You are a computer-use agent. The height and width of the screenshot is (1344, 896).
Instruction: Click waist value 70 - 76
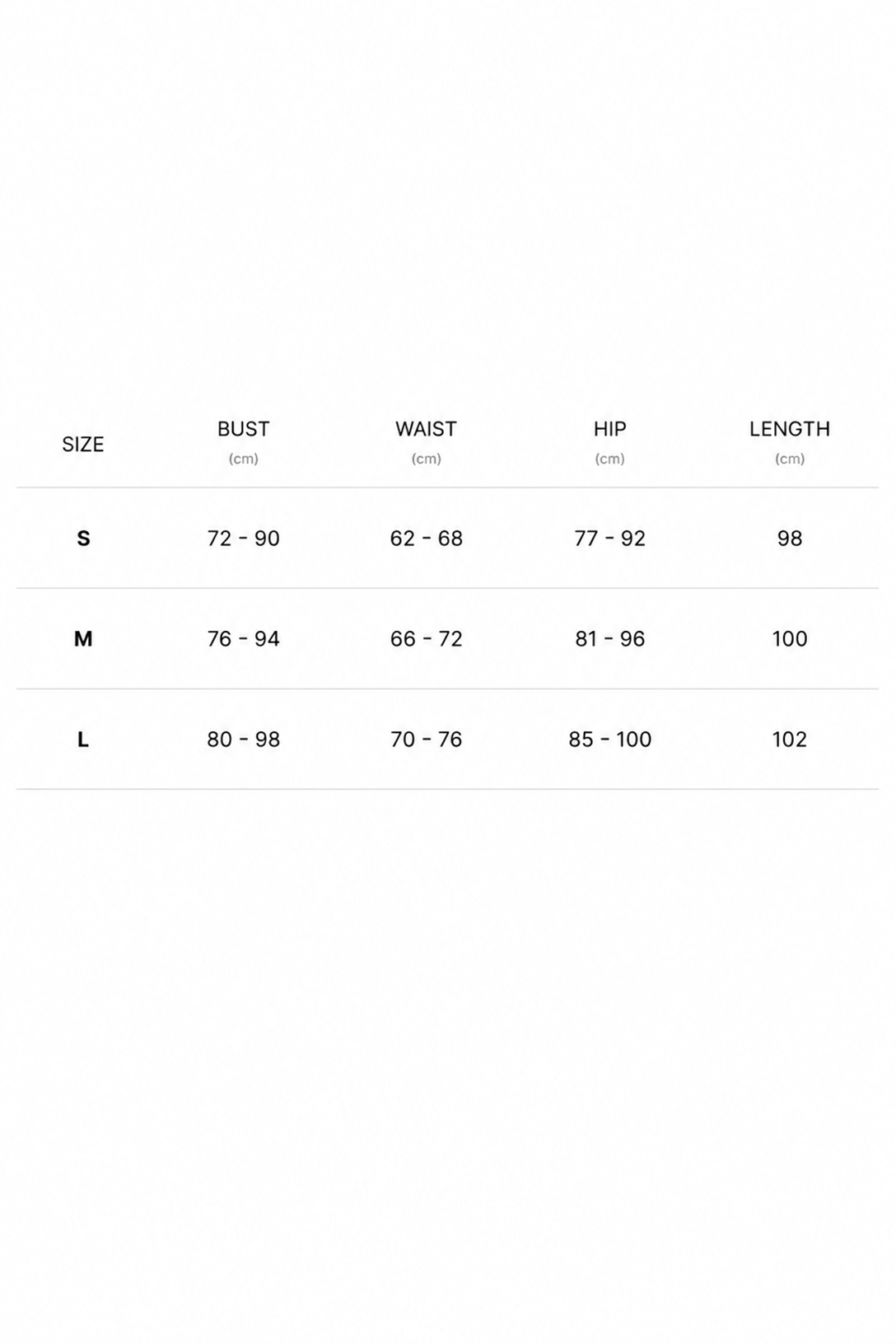pos(427,740)
